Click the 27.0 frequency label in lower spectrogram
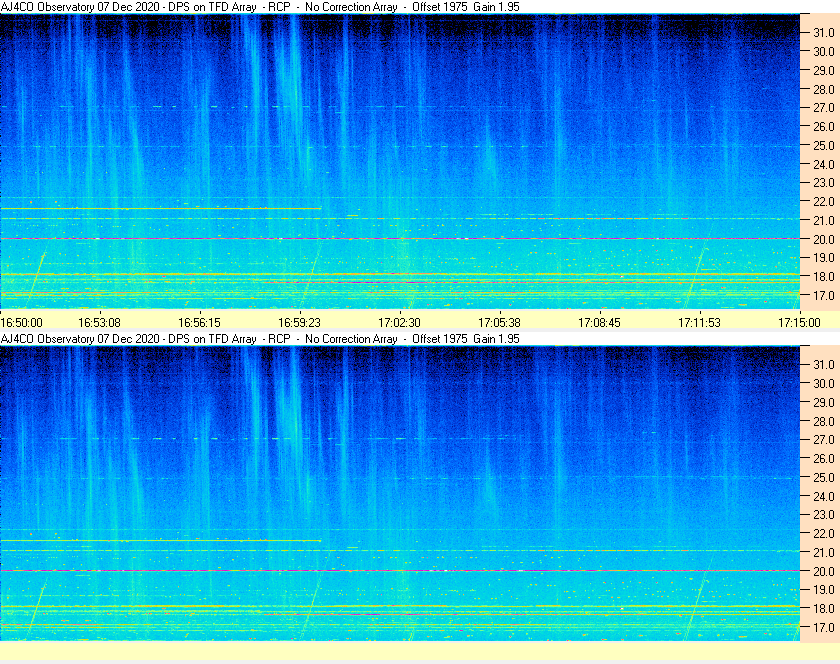This screenshot has width=840, height=664. pyautogui.click(x=824, y=440)
